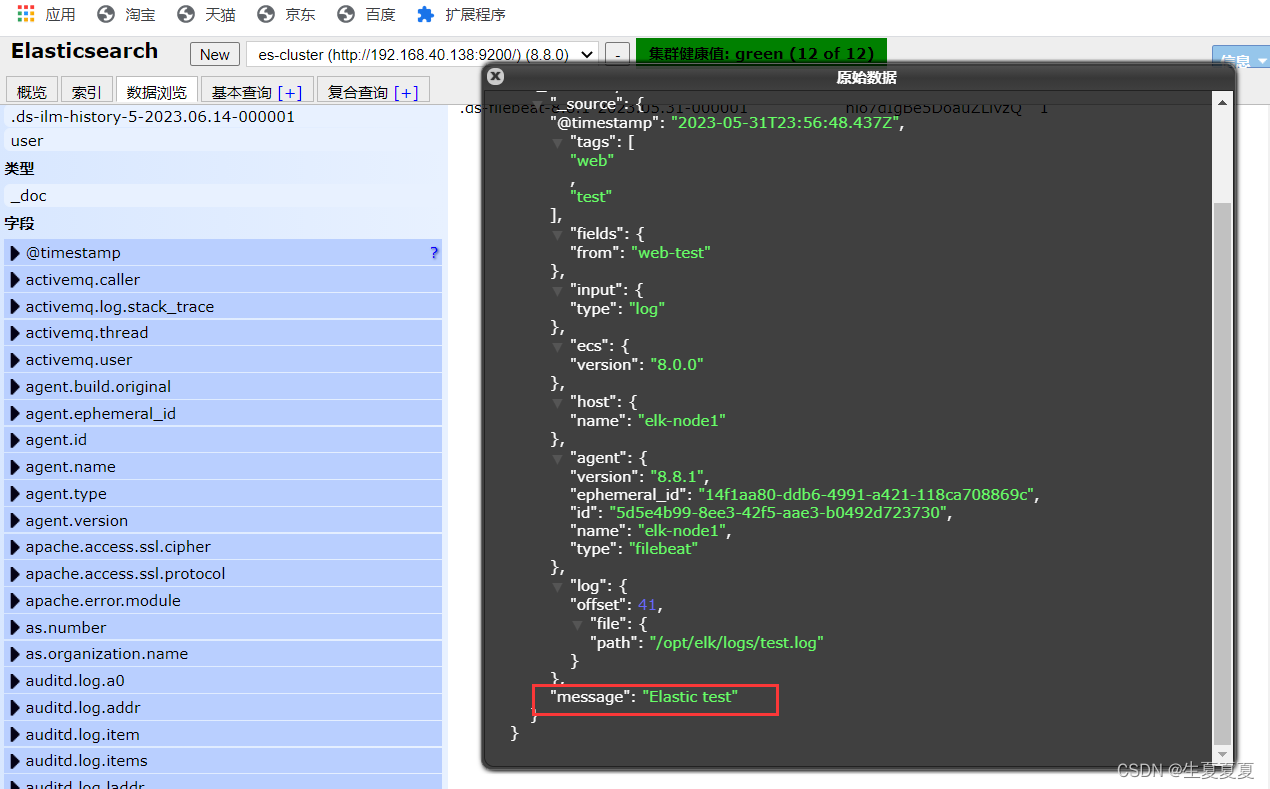The height and width of the screenshot is (789, 1270).
Task: Close the 原始数据 dialog
Action: (495, 76)
